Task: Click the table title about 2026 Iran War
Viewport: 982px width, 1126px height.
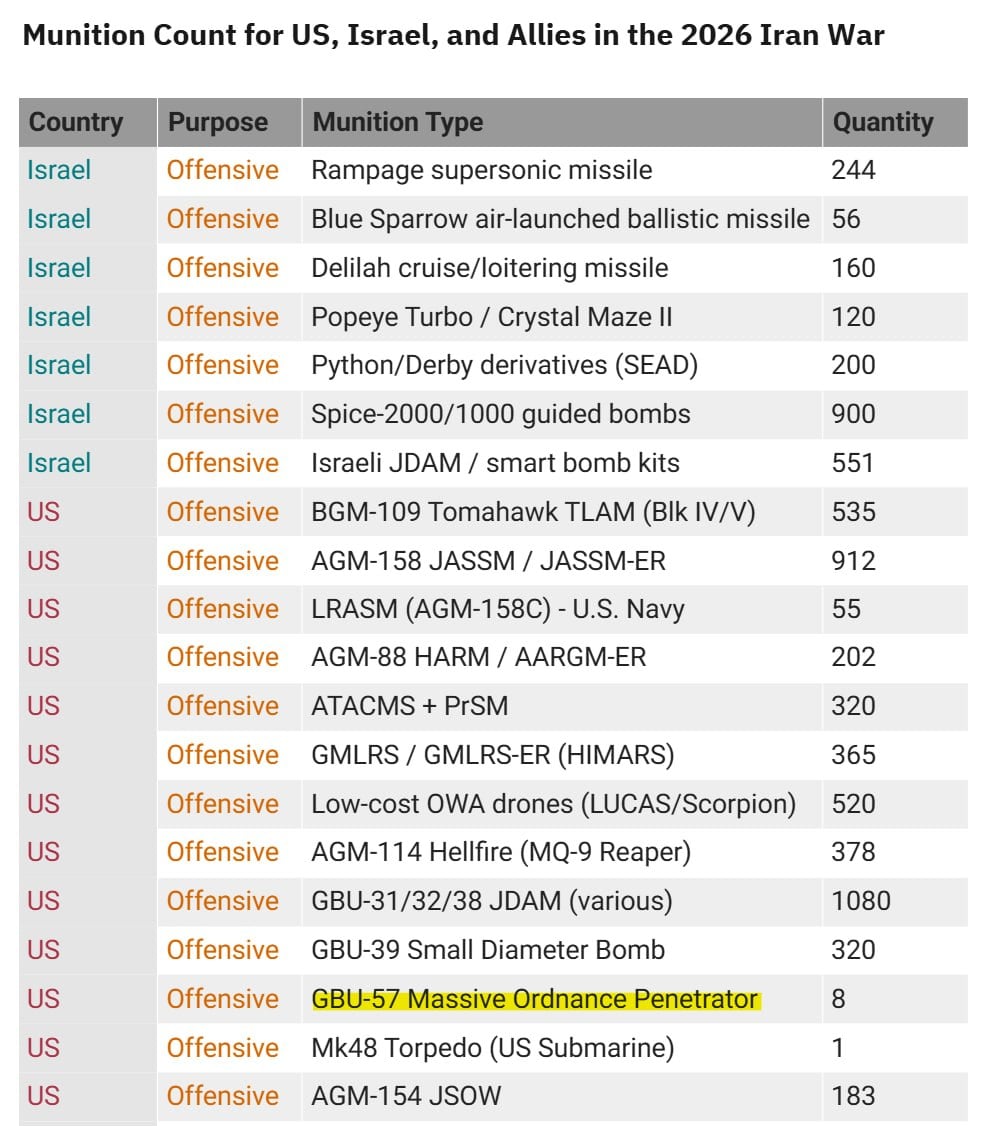Action: coord(453,36)
